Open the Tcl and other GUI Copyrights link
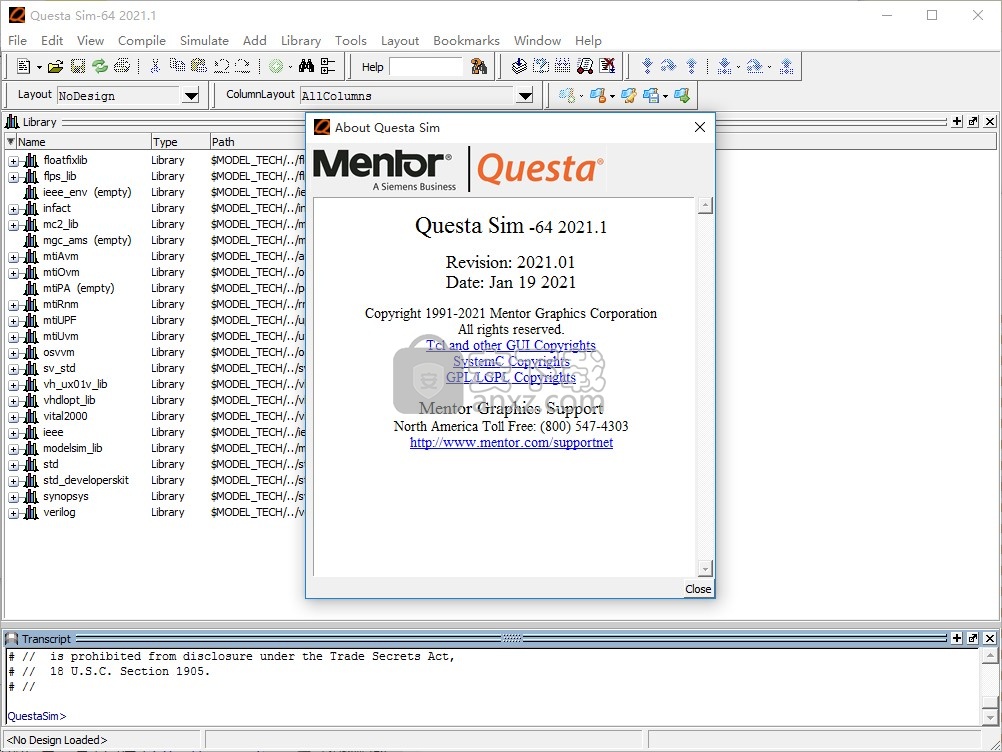 point(511,345)
